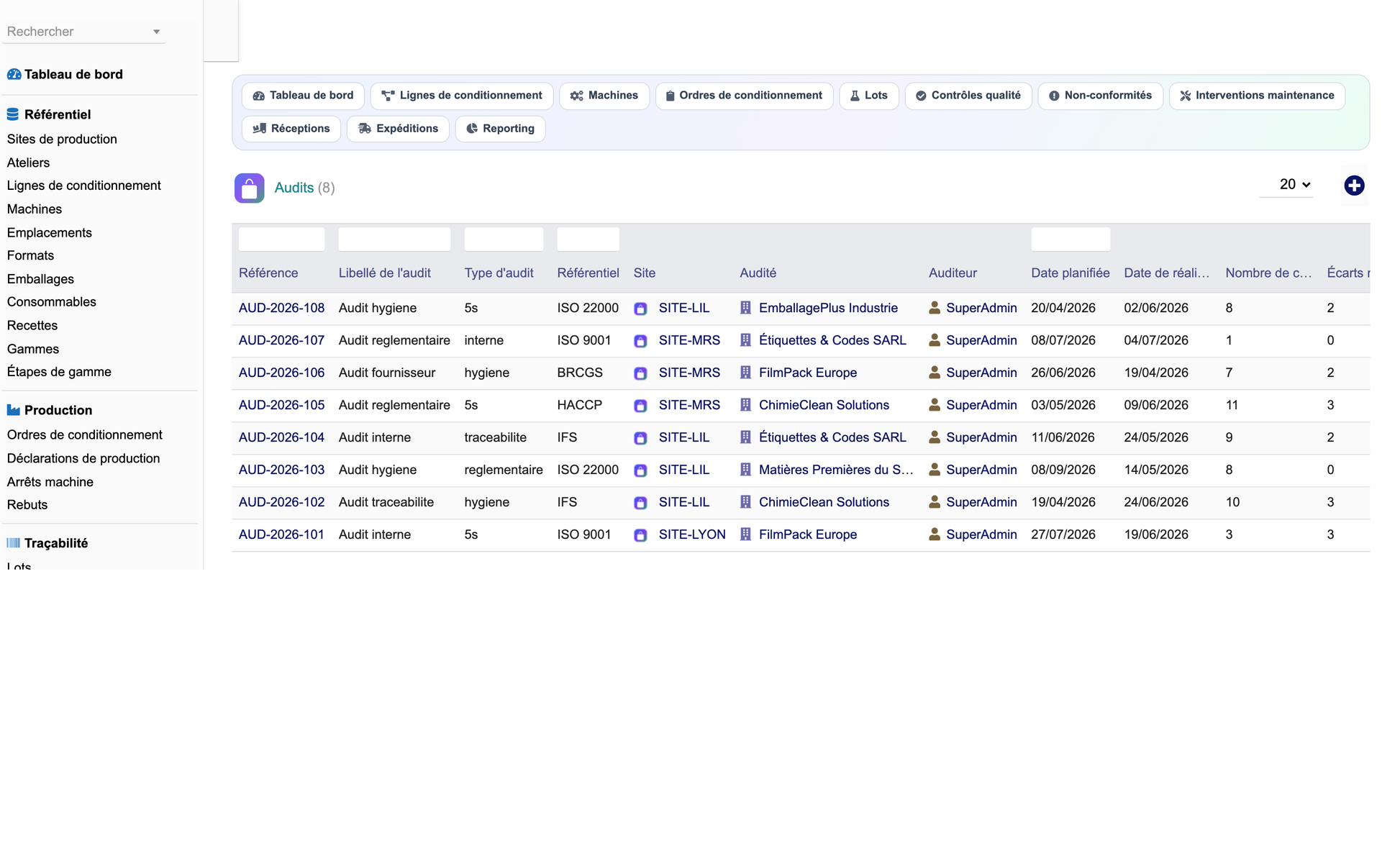
Task: Open Interventions maintenance tab
Action: coord(1257,96)
